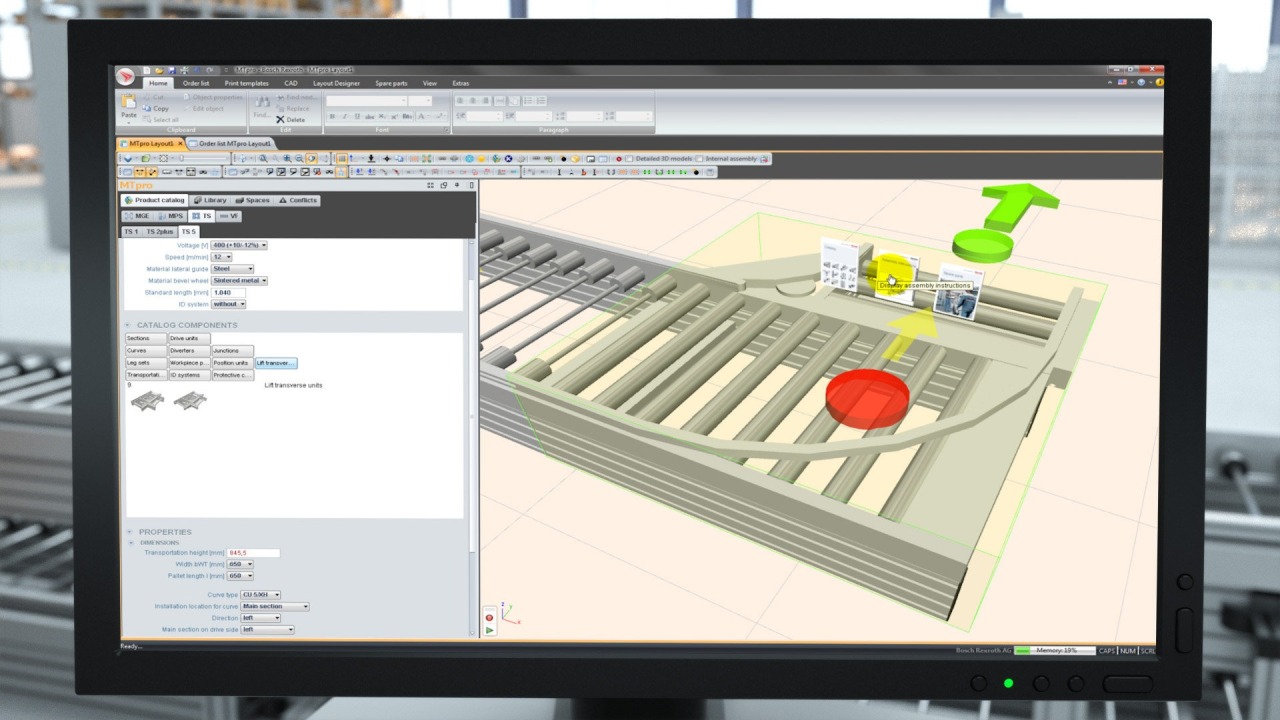Click the Memory usage progress bar
The height and width of the screenshot is (720, 1280).
coord(1054,651)
